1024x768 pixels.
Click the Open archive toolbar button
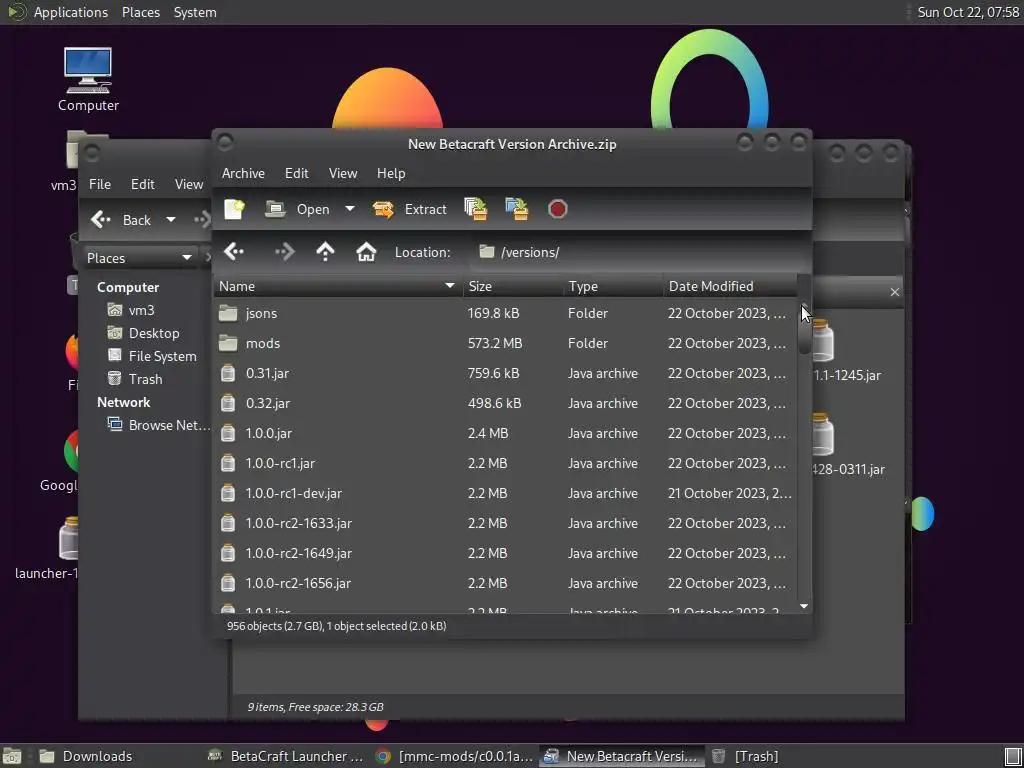point(297,209)
